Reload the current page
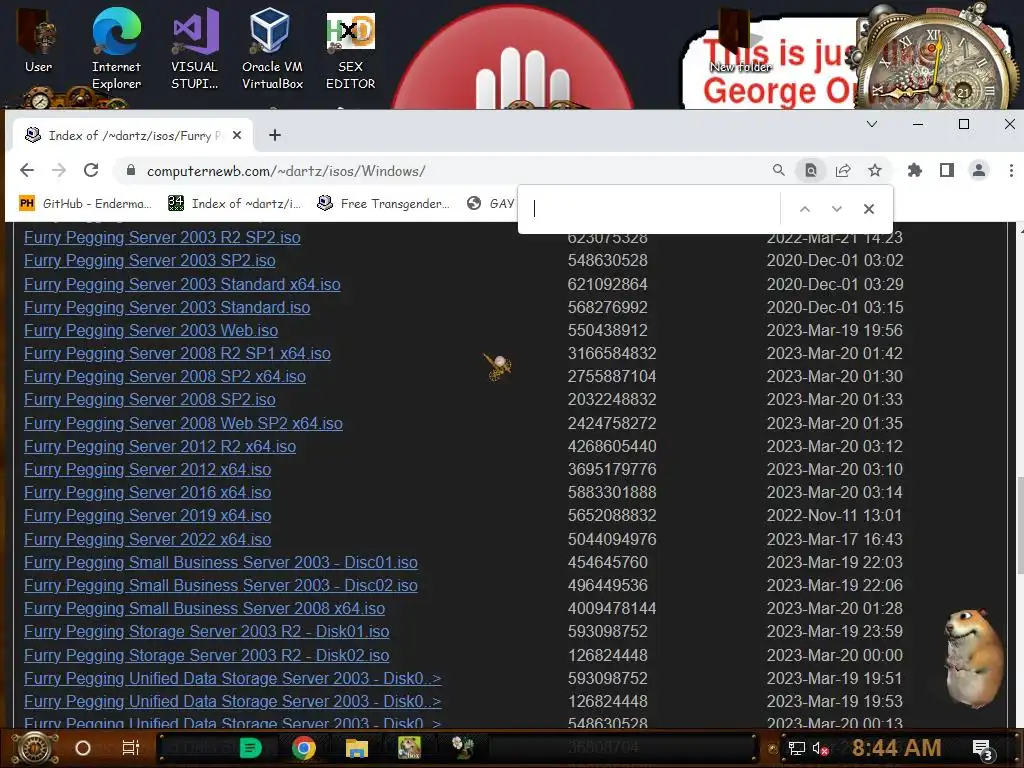Image resolution: width=1024 pixels, height=768 pixels. pos(91,170)
